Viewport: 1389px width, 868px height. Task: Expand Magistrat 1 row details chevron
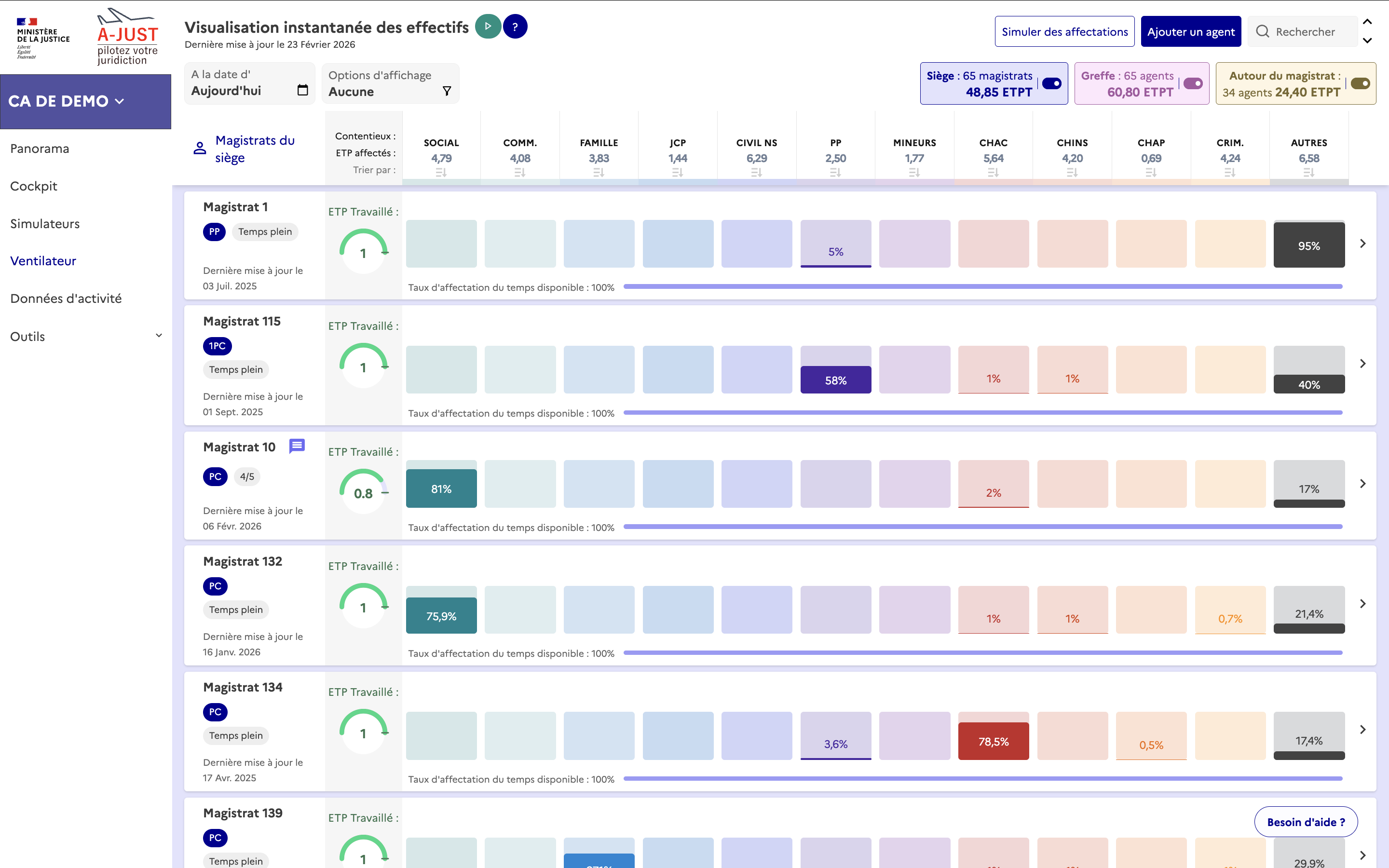point(1362,244)
